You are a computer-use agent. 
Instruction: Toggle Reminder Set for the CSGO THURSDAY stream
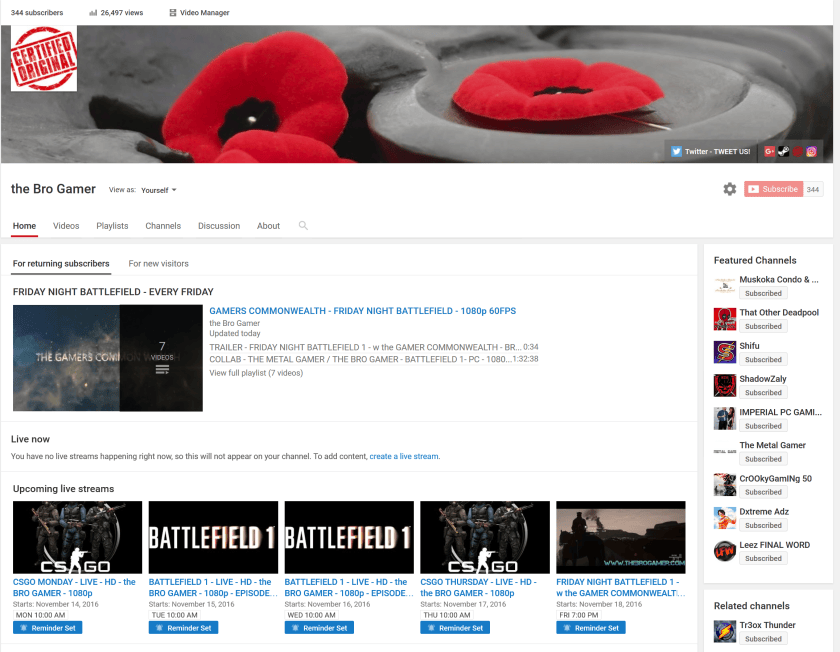[x=455, y=628]
